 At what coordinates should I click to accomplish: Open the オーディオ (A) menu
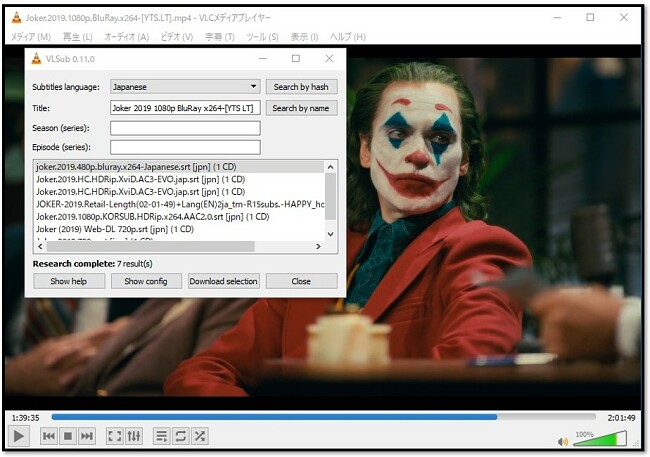(x=126, y=37)
